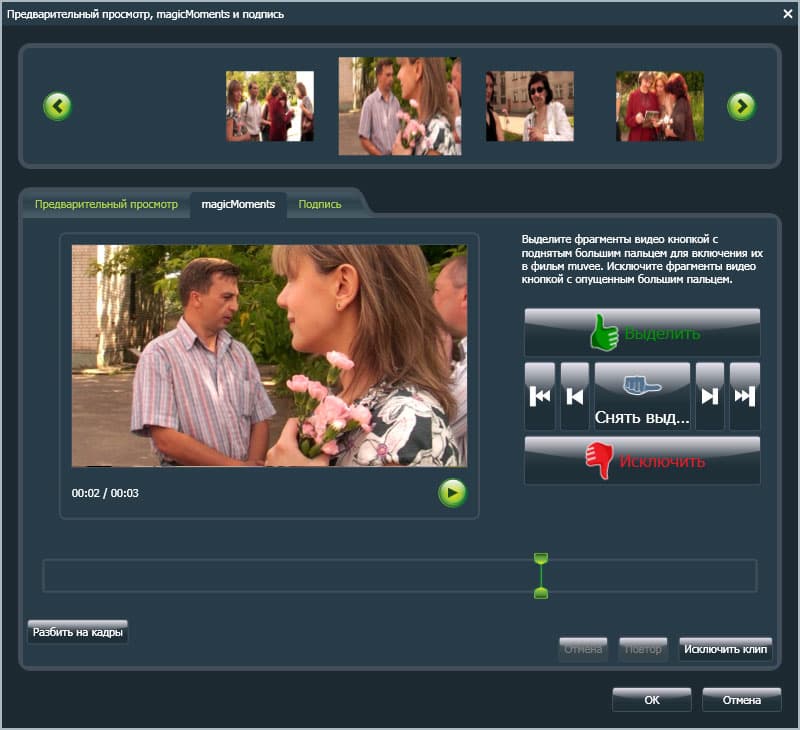
Task: Click the green left arrow to scroll thumbnails back
Action: click(x=58, y=107)
